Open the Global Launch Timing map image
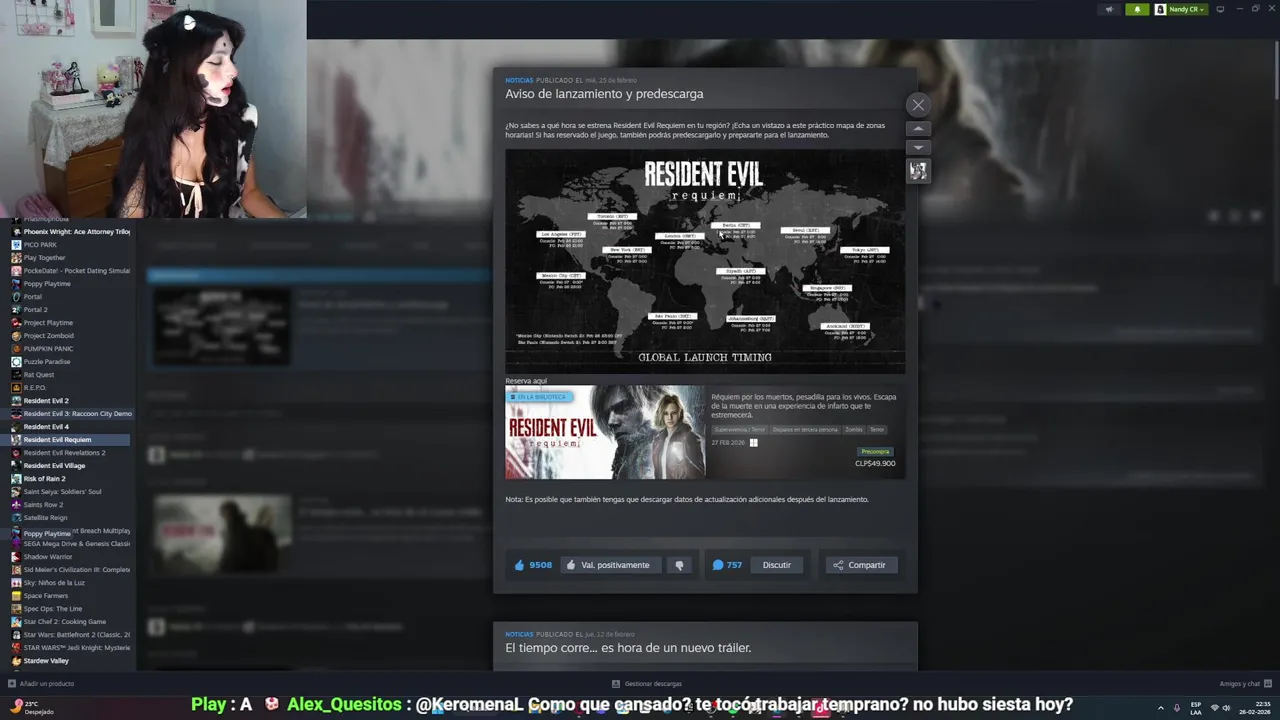The height and width of the screenshot is (720, 1280). (705, 261)
